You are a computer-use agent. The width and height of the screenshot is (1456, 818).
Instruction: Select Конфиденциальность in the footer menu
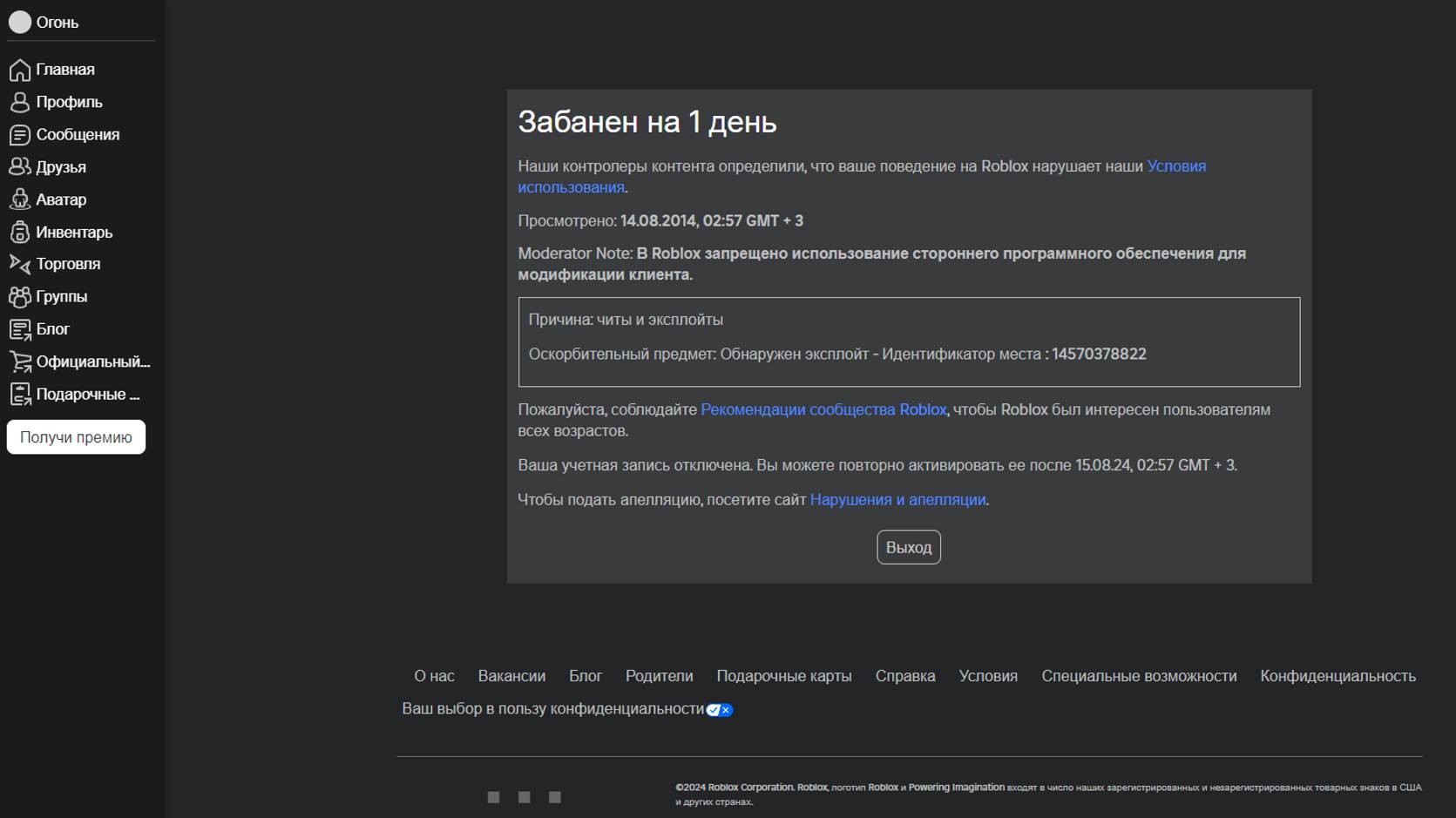pos(1337,676)
